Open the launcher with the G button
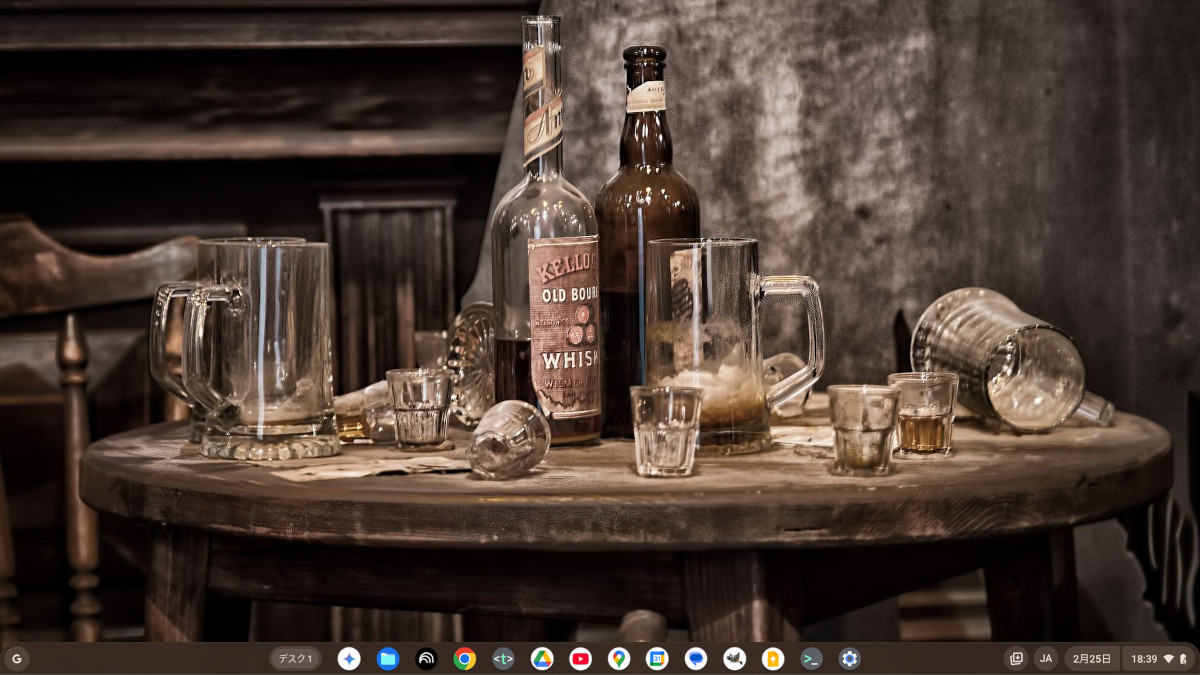Viewport: 1200px width, 675px height. pos(16,659)
